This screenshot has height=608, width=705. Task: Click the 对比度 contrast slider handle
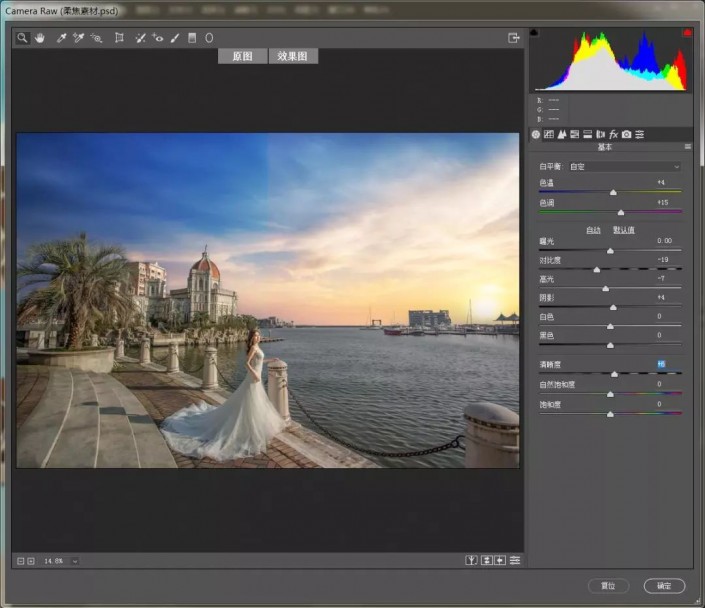[x=597, y=269]
